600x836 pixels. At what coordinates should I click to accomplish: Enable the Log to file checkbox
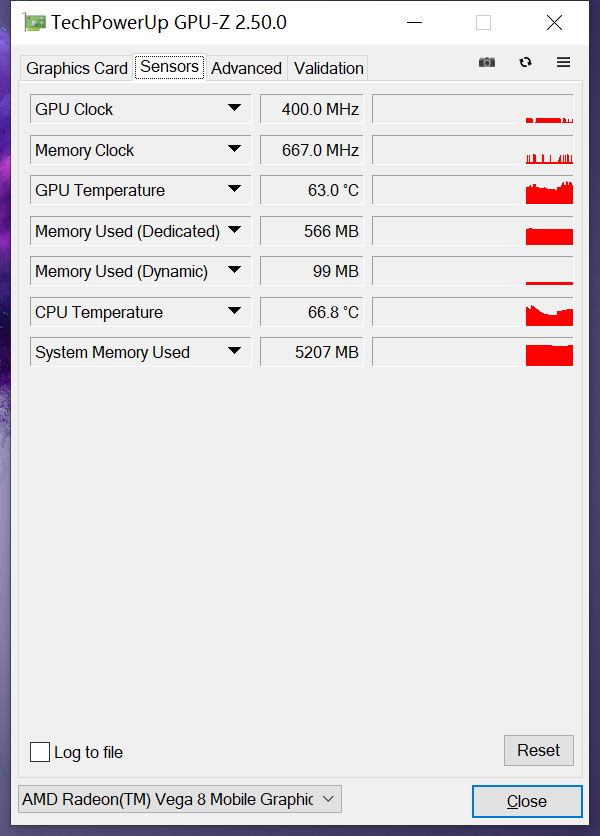coord(40,752)
